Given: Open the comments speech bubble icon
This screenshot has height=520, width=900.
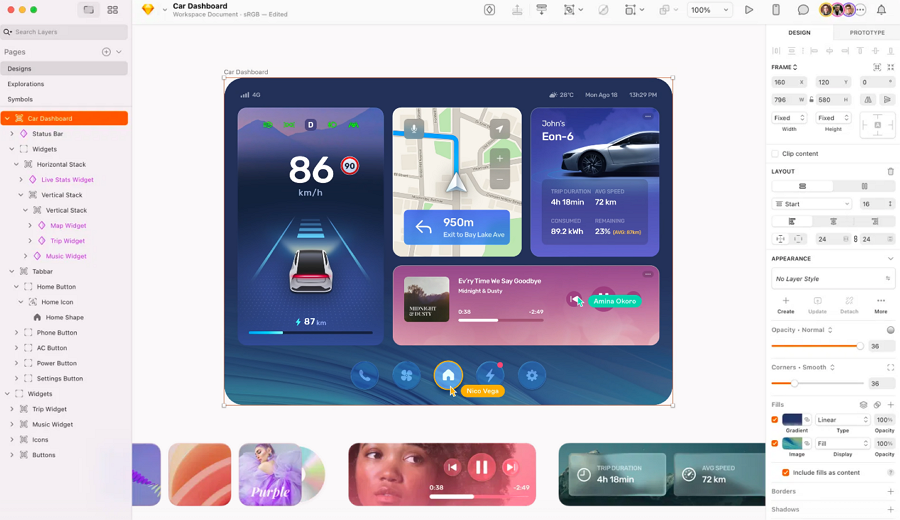Looking at the screenshot, I should point(803,10).
